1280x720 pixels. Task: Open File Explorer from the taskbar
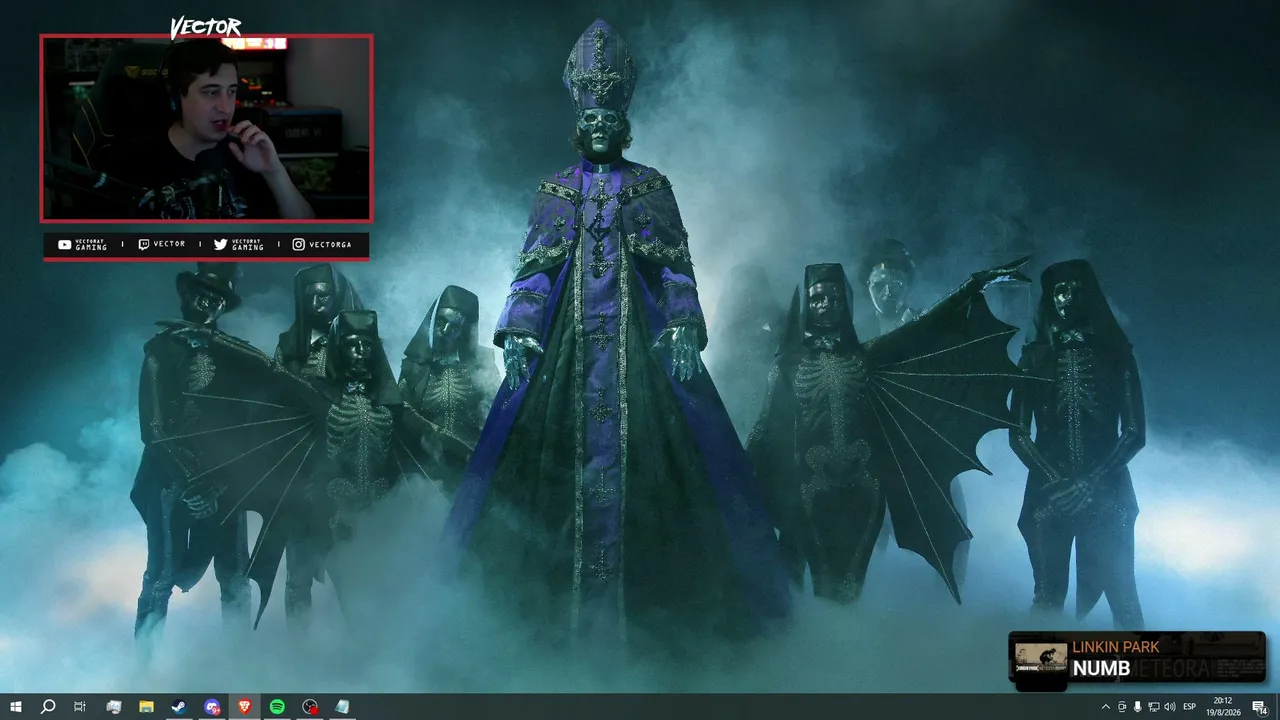coord(146,707)
